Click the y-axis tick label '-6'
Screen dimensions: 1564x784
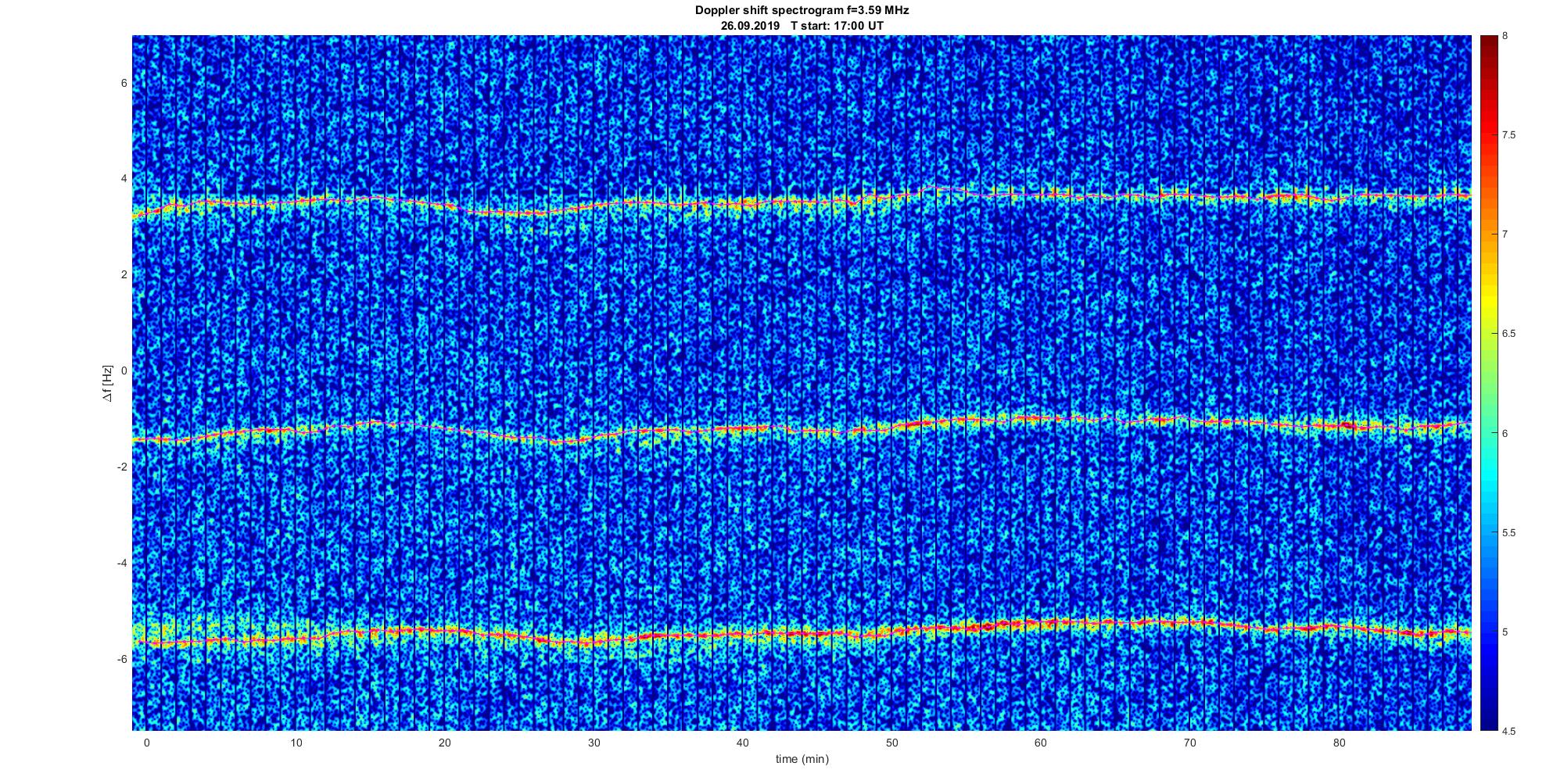pyautogui.click(x=121, y=659)
